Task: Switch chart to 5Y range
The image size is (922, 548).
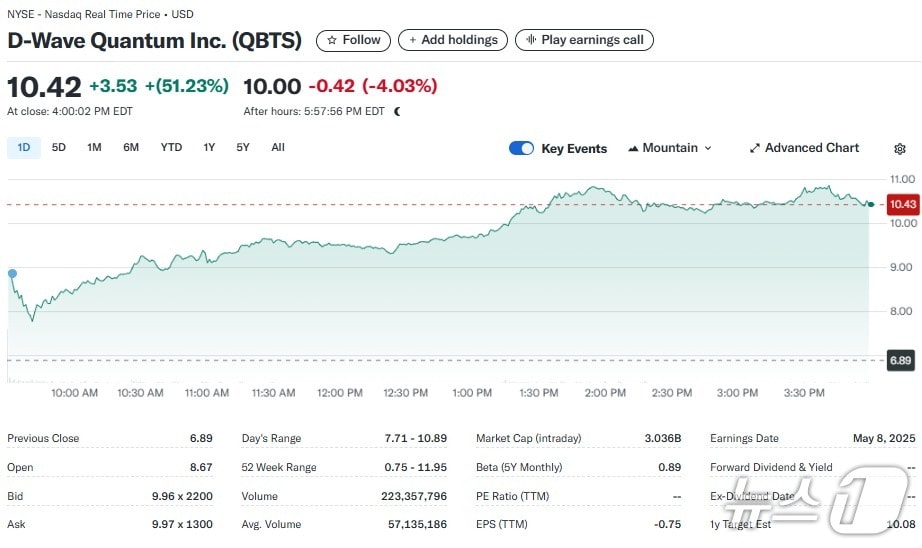Action: (243, 148)
